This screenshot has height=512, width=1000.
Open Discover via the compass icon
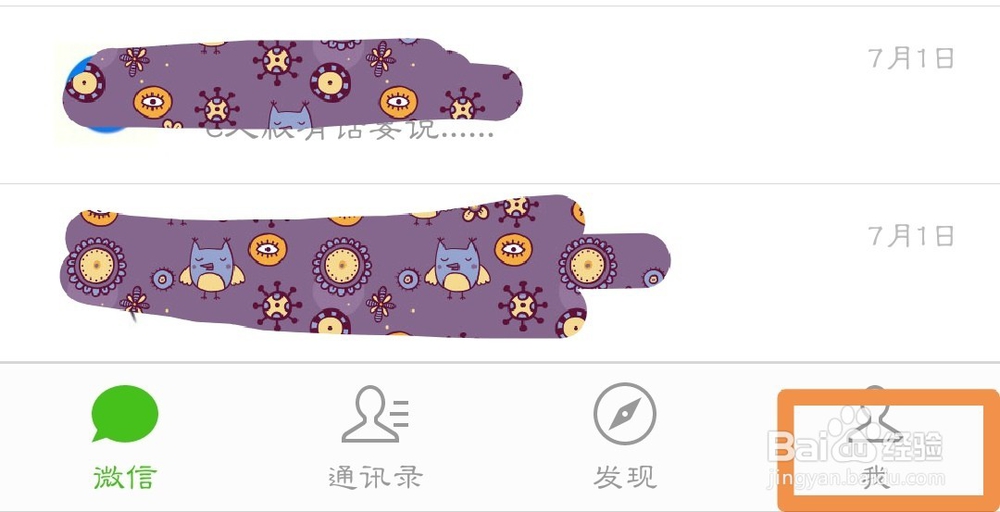click(x=624, y=414)
